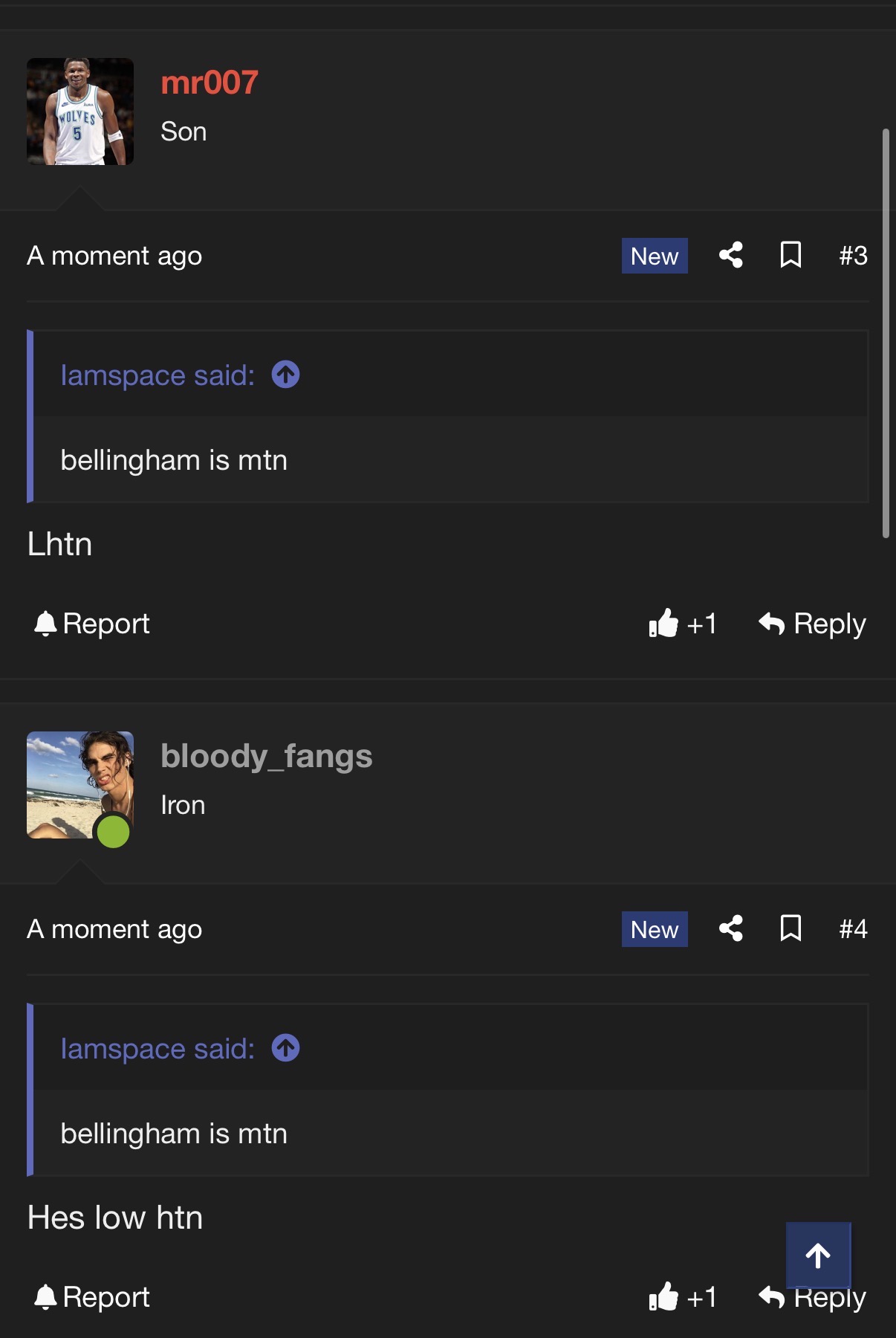The width and height of the screenshot is (896, 1338).
Task: Bookmark post #4 by bloody_fangs
Action: [x=791, y=928]
